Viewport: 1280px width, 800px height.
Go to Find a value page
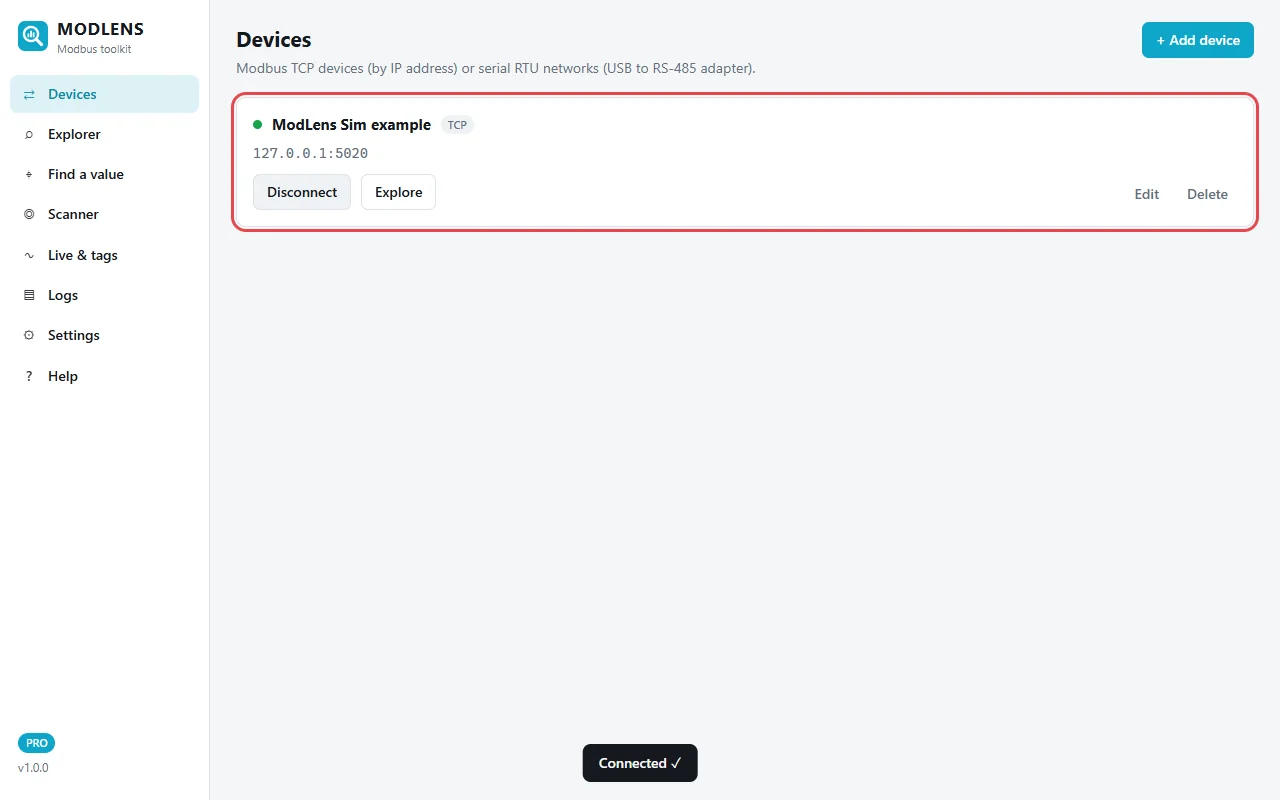[104, 174]
